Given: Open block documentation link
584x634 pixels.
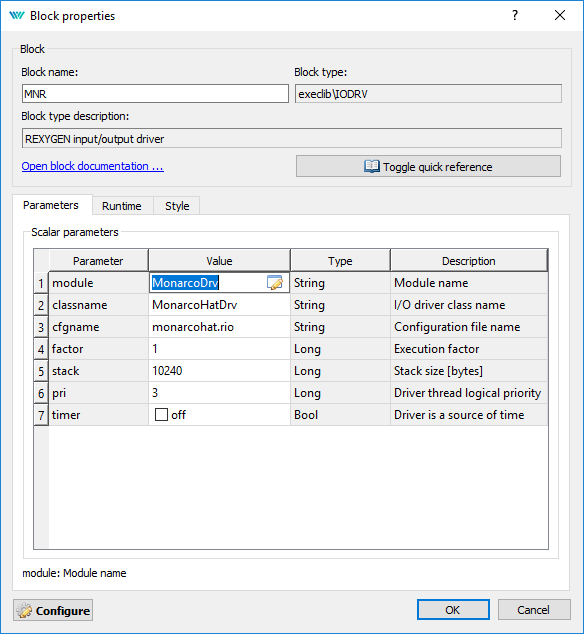Looking at the screenshot, I should (93, 166).
